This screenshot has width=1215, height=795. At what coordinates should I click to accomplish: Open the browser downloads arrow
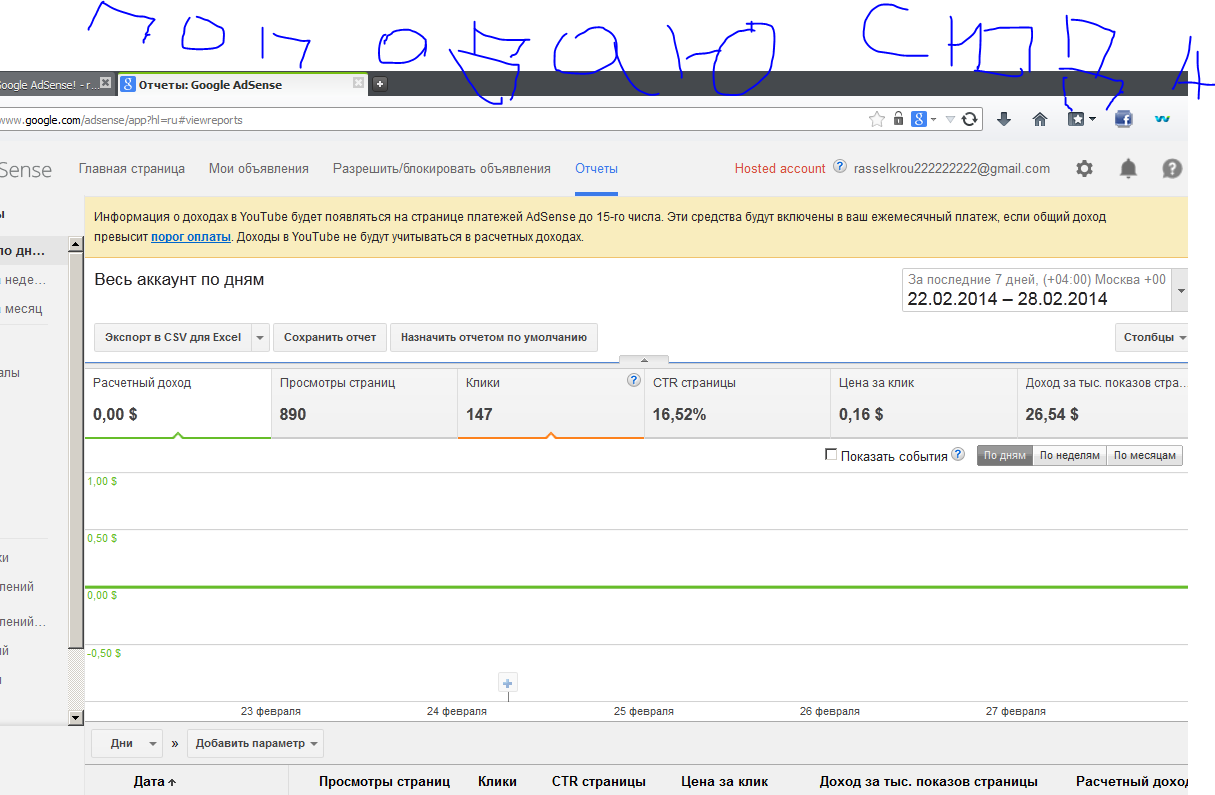pos(1004,119)
